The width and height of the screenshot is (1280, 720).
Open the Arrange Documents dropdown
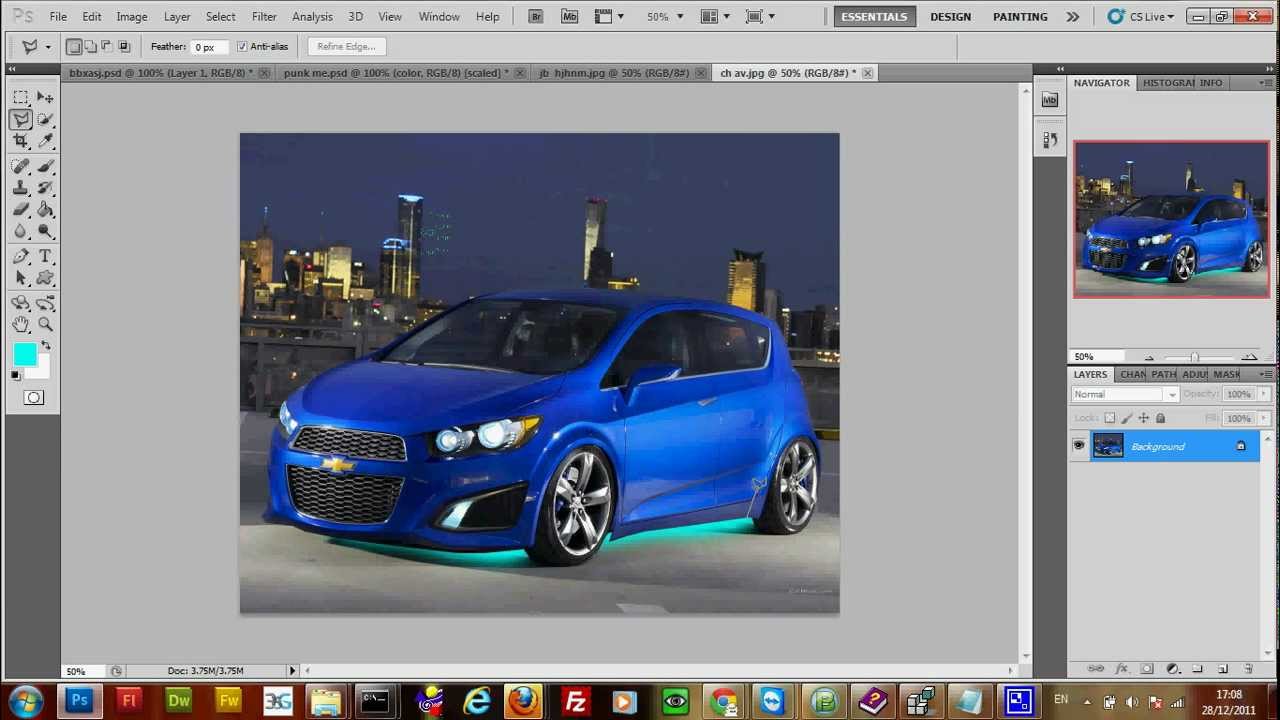click(715, 16)
